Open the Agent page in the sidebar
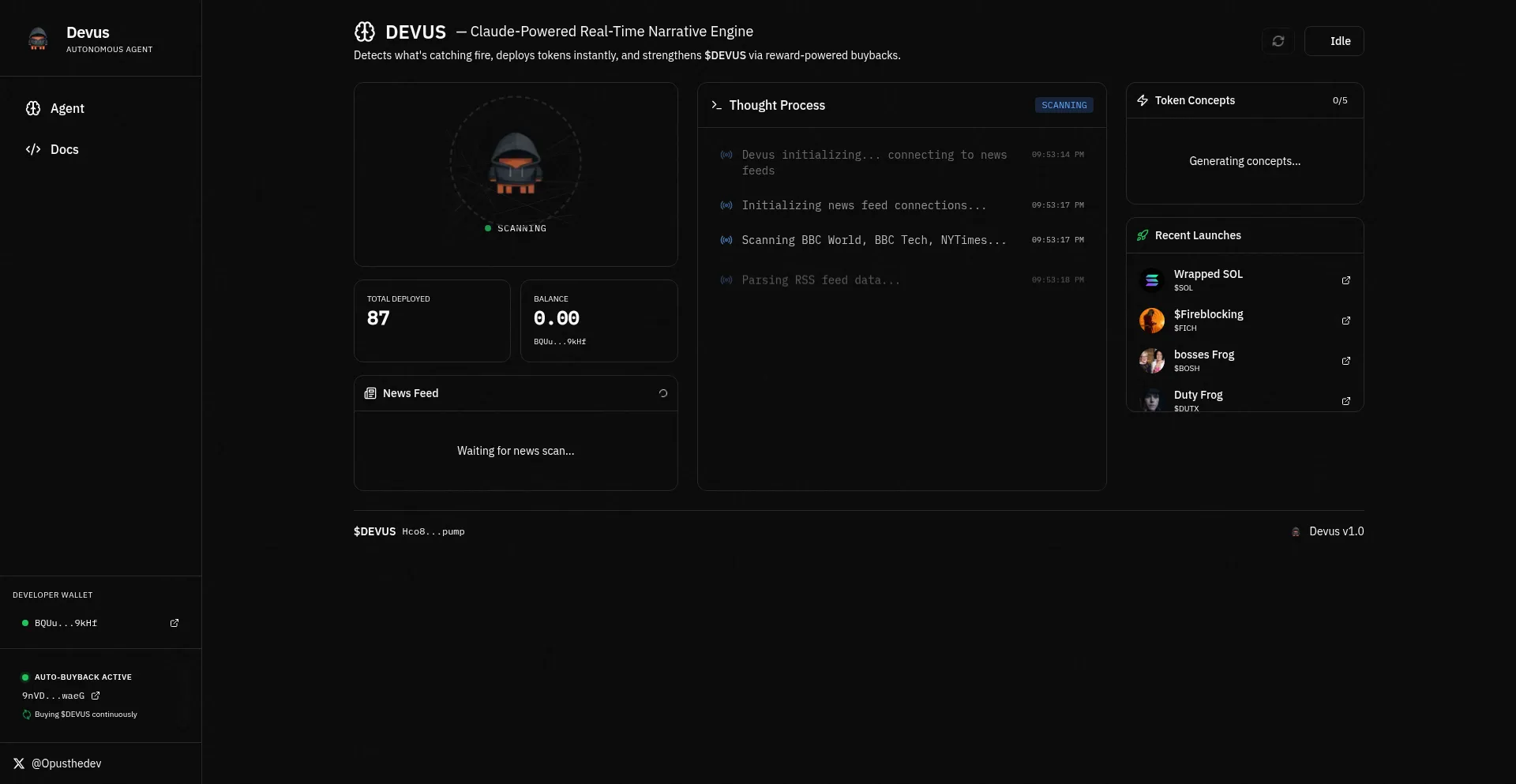The height and width of the screenshot is (784, 1516). pyautogui.click(x=67, y=109)
